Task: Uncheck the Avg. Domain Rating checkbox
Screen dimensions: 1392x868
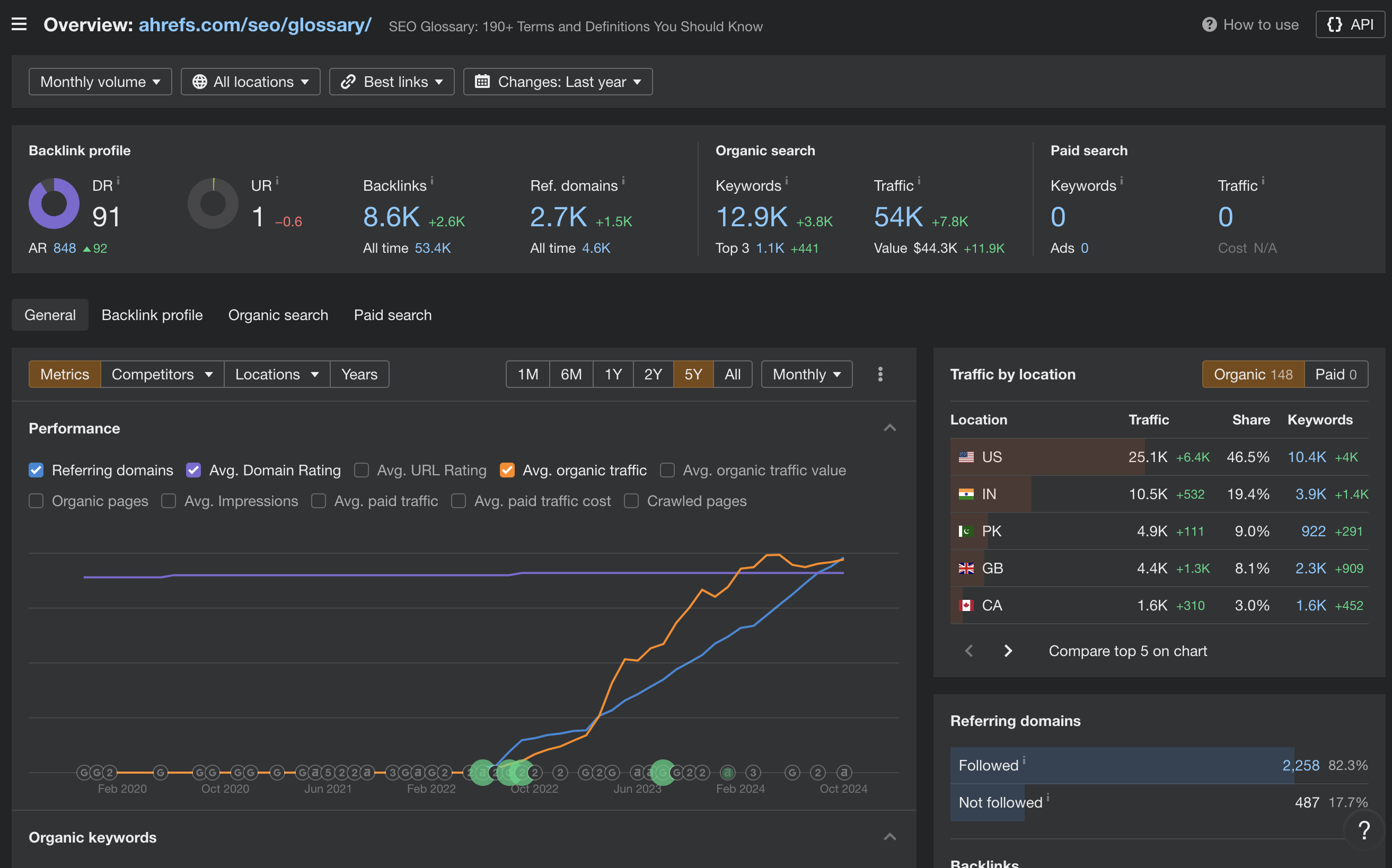Action: point(193,470)
